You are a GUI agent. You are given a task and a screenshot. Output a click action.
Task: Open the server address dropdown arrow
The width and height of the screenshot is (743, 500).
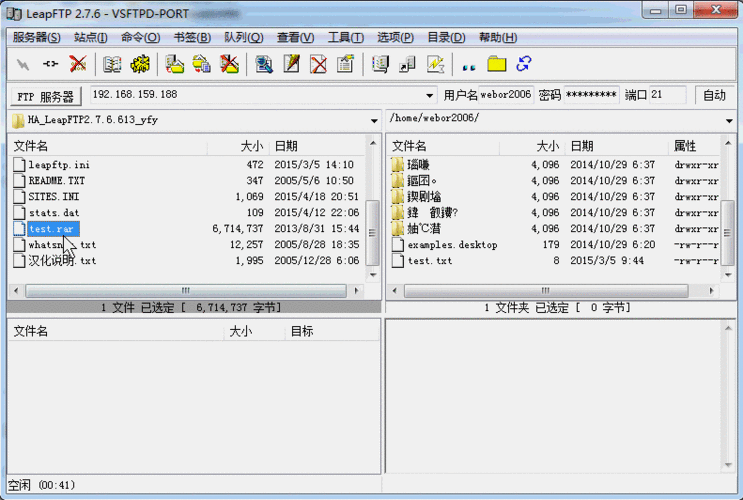429,95
